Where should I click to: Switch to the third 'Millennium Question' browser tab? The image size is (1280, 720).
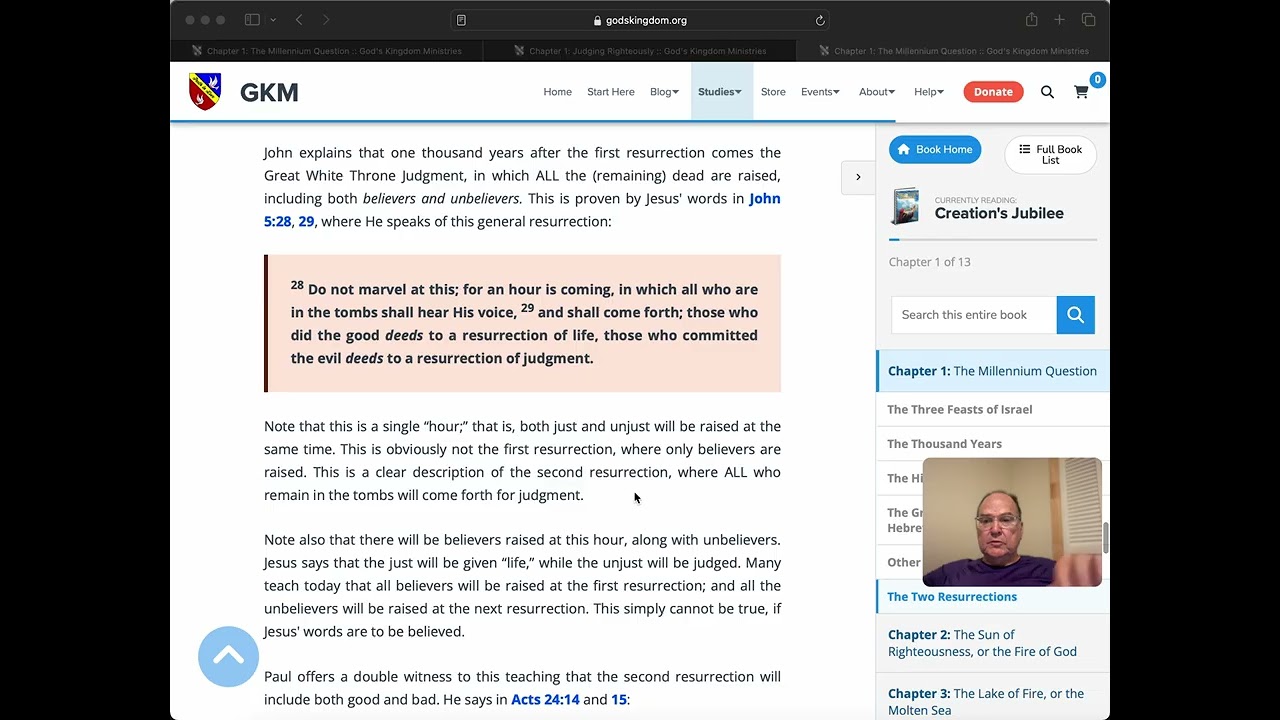click(953, 51)
